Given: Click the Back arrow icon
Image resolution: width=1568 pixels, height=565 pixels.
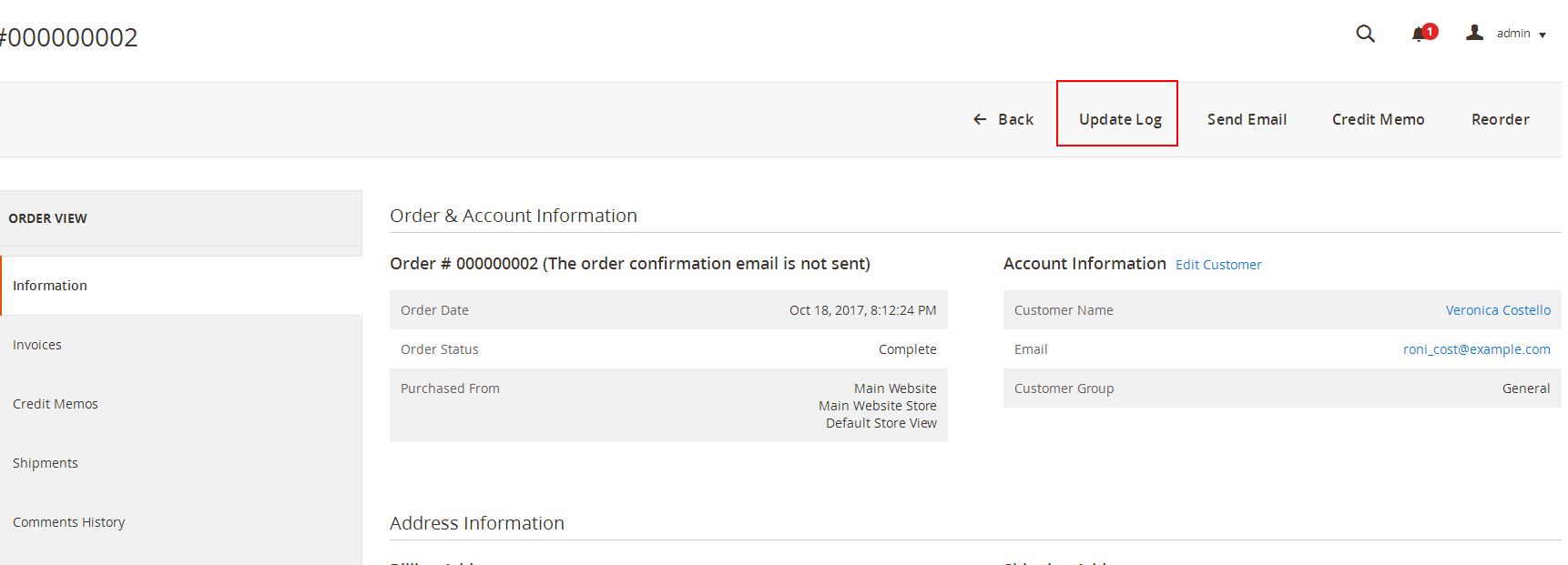Looking at the screenshot, I should tap(980, 119).
